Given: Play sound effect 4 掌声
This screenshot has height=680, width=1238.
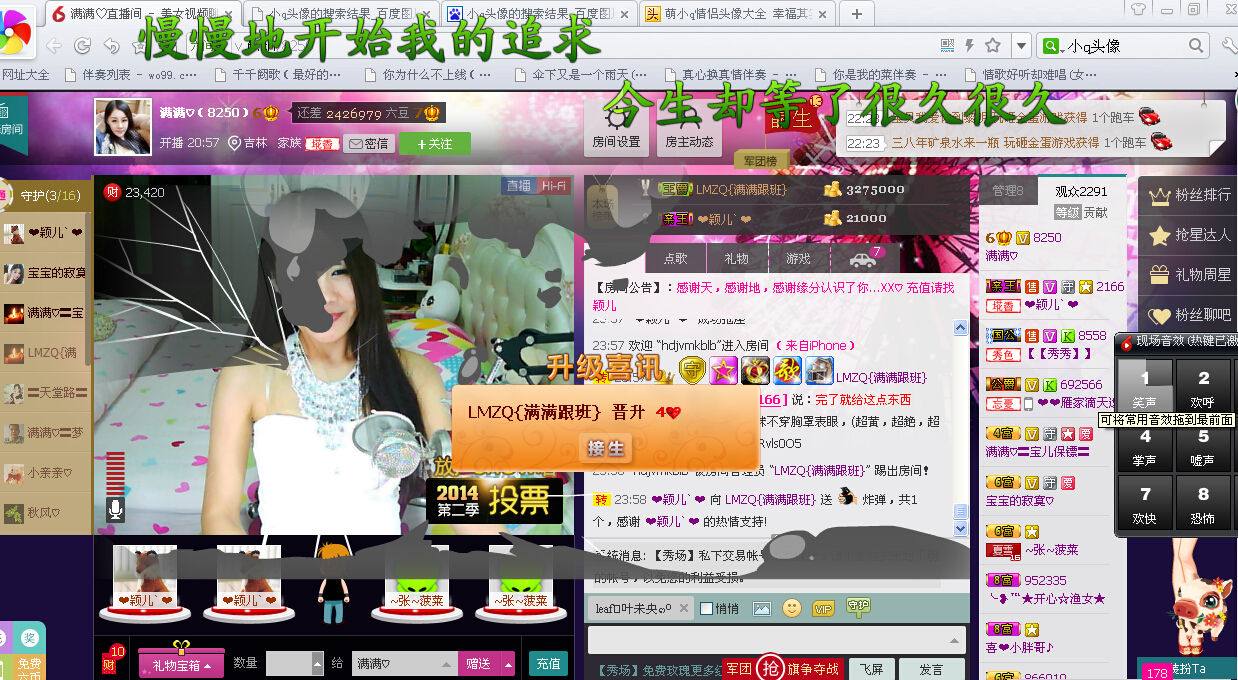Looking at the screenshot, I should pos(1145,444).
